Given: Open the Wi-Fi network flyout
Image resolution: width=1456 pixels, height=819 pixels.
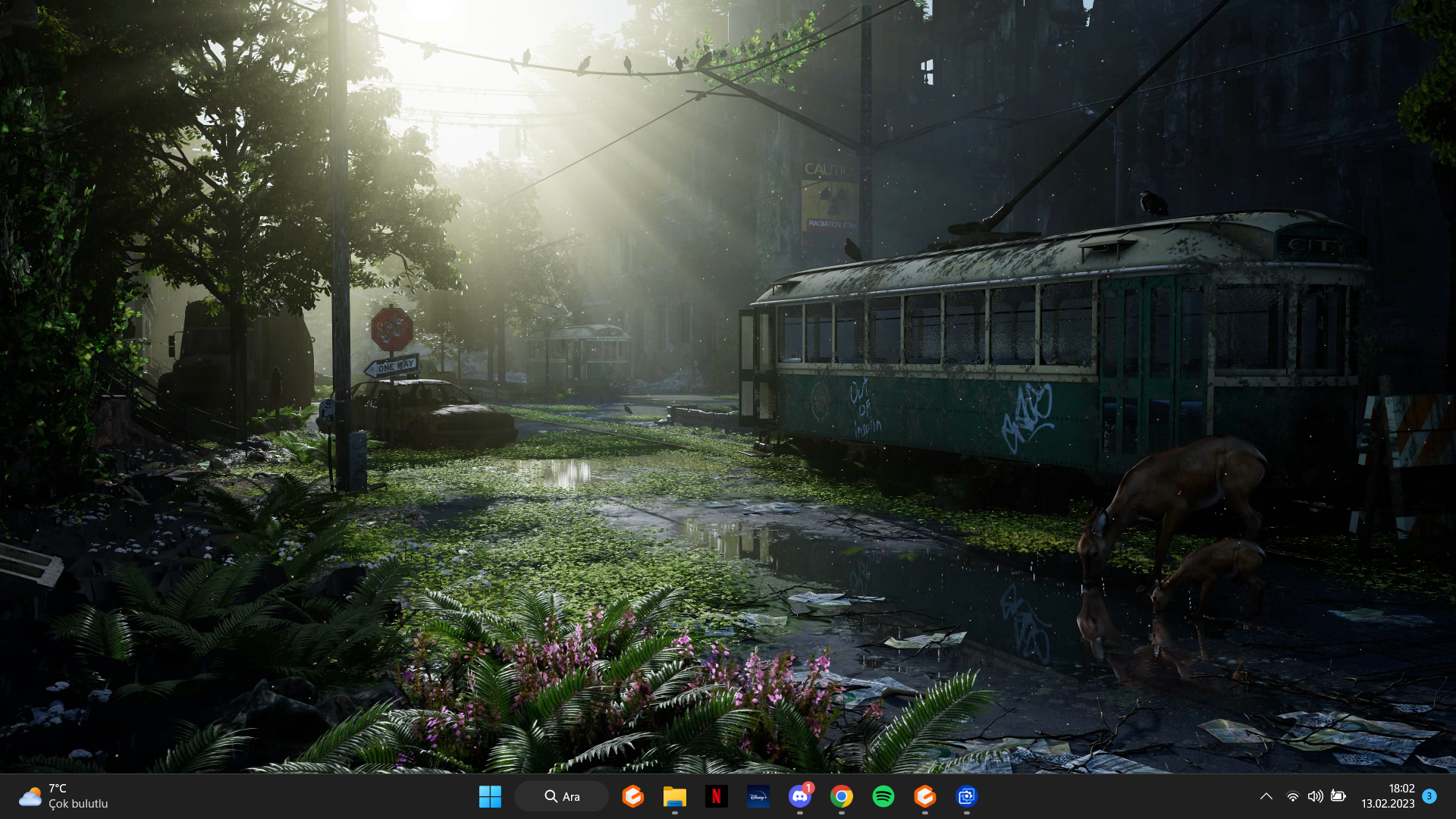Looking at the screenshot, I should click(x=1292, y=796).
